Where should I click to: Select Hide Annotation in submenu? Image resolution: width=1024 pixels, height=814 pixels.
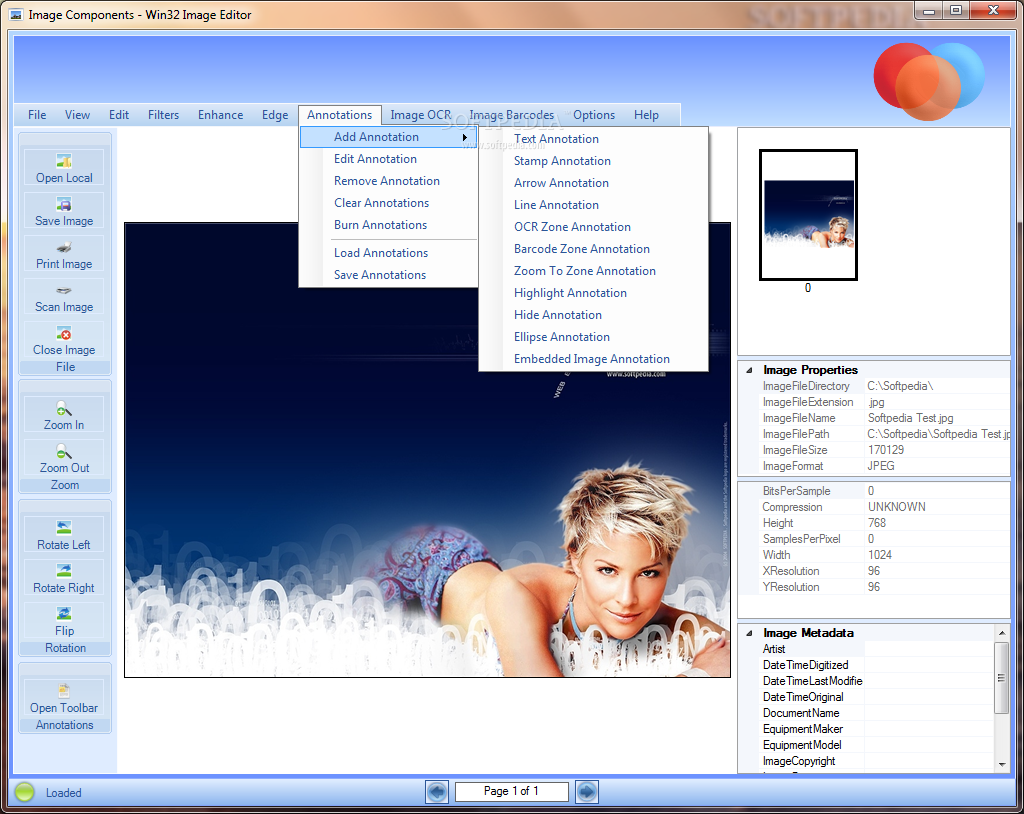click(x=593, y=315)
